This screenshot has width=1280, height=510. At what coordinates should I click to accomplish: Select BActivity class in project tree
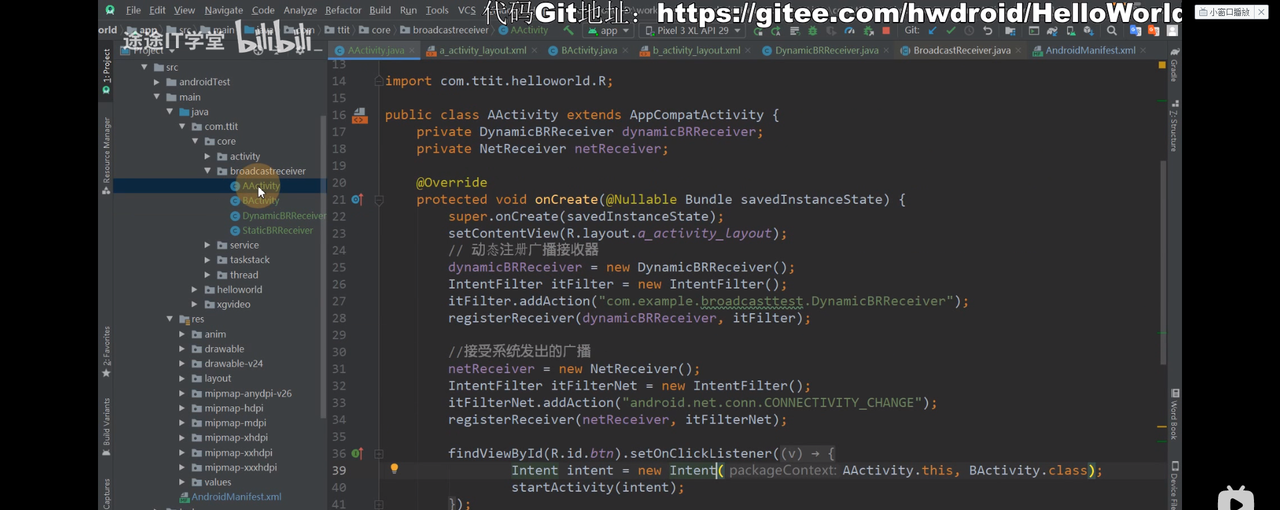coord(260,200)
